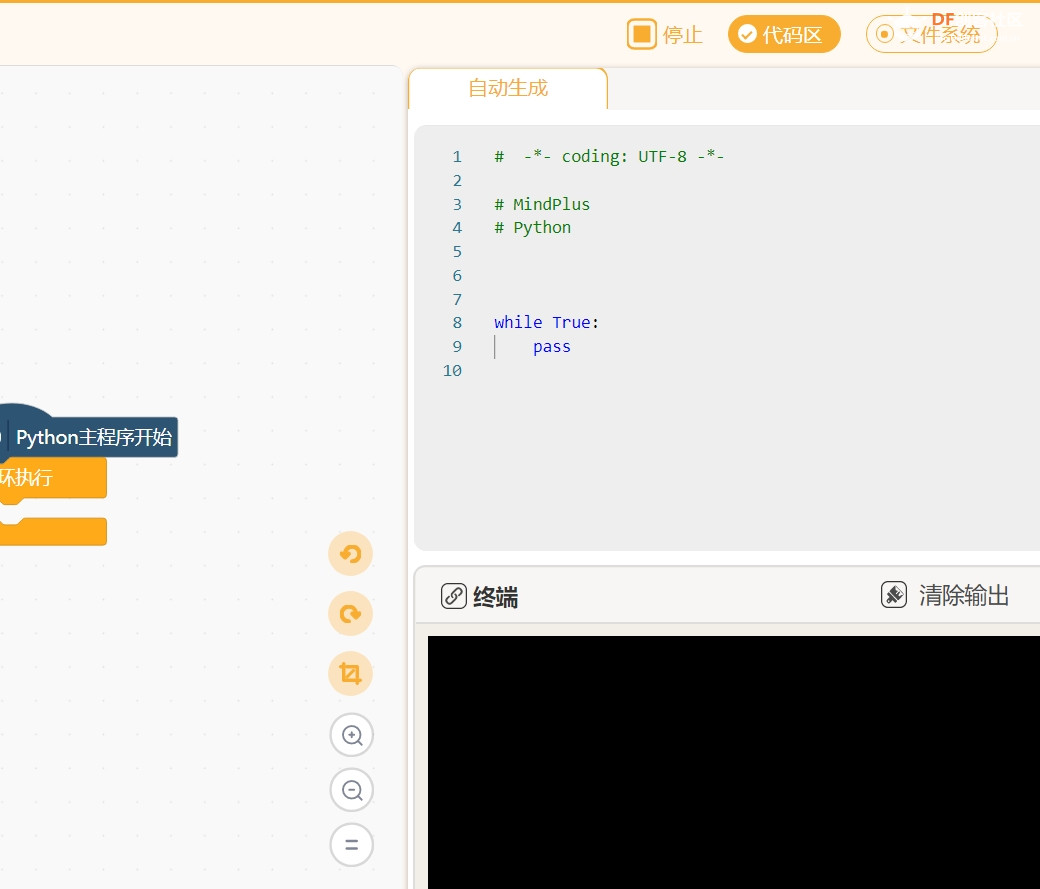Image resolution: width=1040 pixels, height=889 pixels.
Task: Toggle the code area (代码区) switch
Action: [783, 34]
